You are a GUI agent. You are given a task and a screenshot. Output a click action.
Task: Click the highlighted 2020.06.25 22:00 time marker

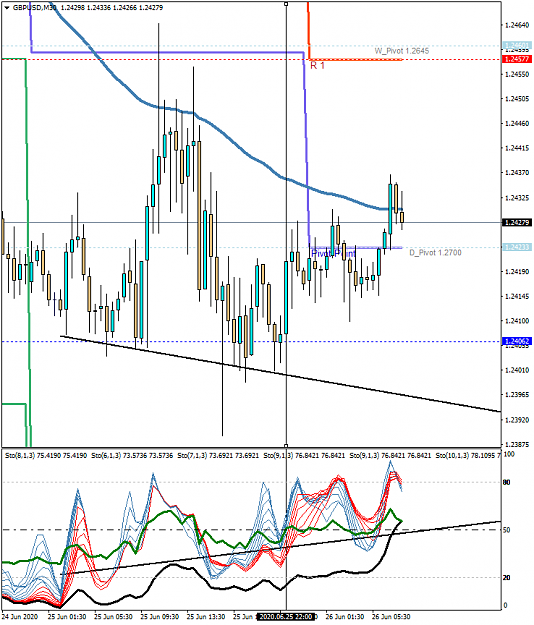[x=286, y=617]
